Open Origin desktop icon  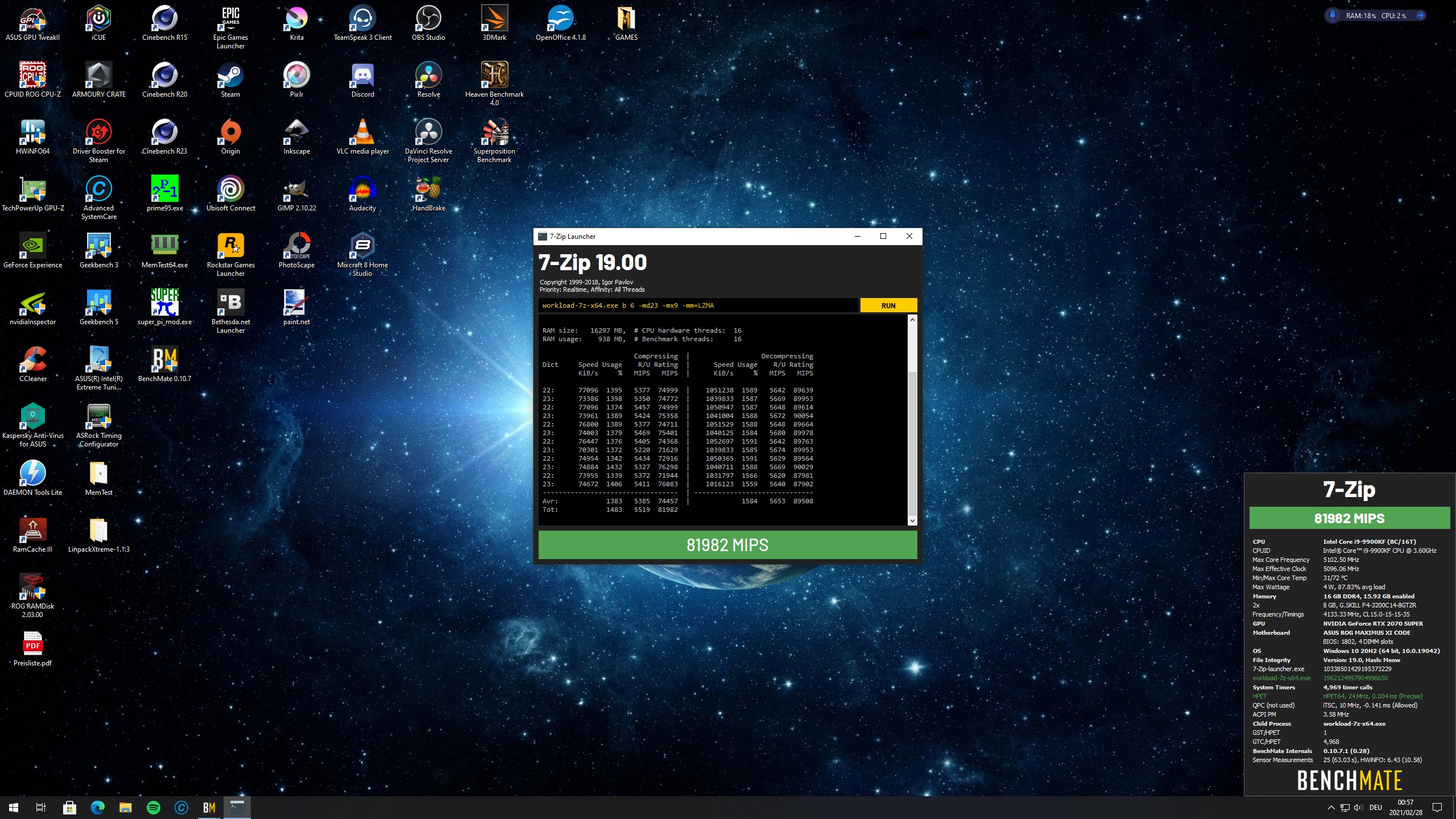[230, 137]
